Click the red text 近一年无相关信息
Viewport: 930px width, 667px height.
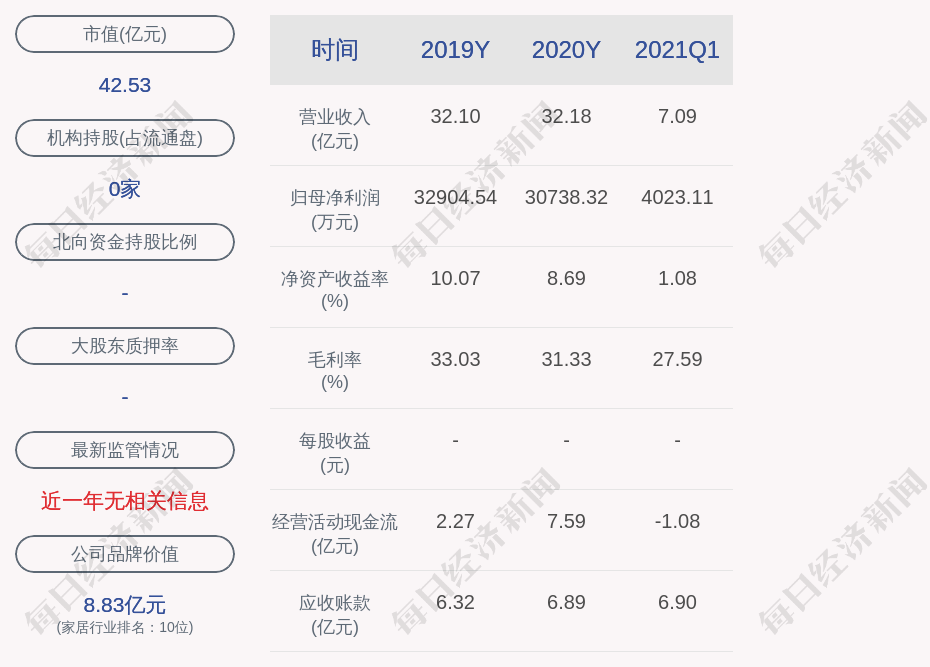point(125,502)
